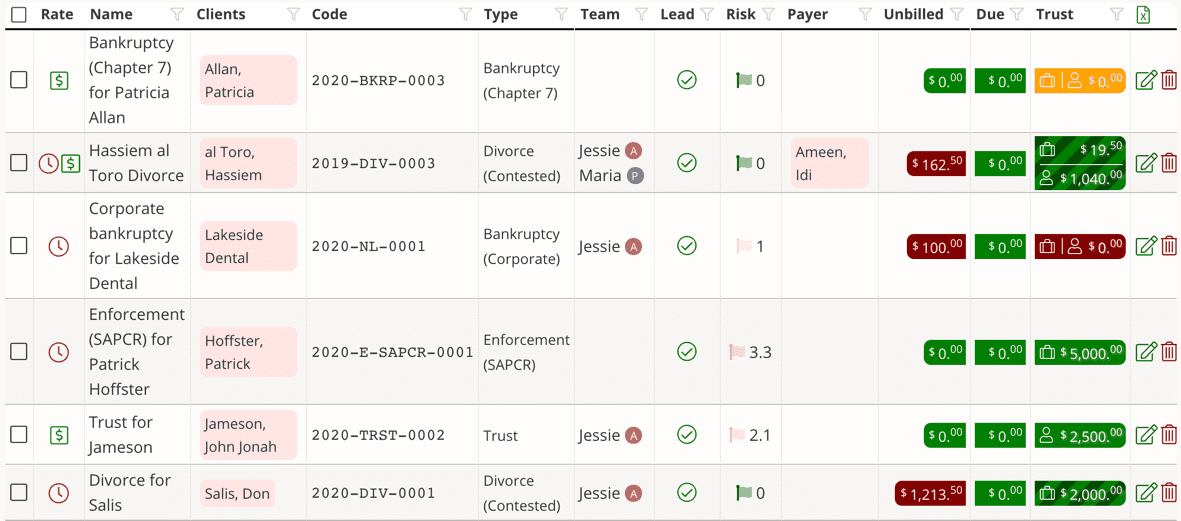Select the Divorce for Salis row checkbox

coord(19,493)
